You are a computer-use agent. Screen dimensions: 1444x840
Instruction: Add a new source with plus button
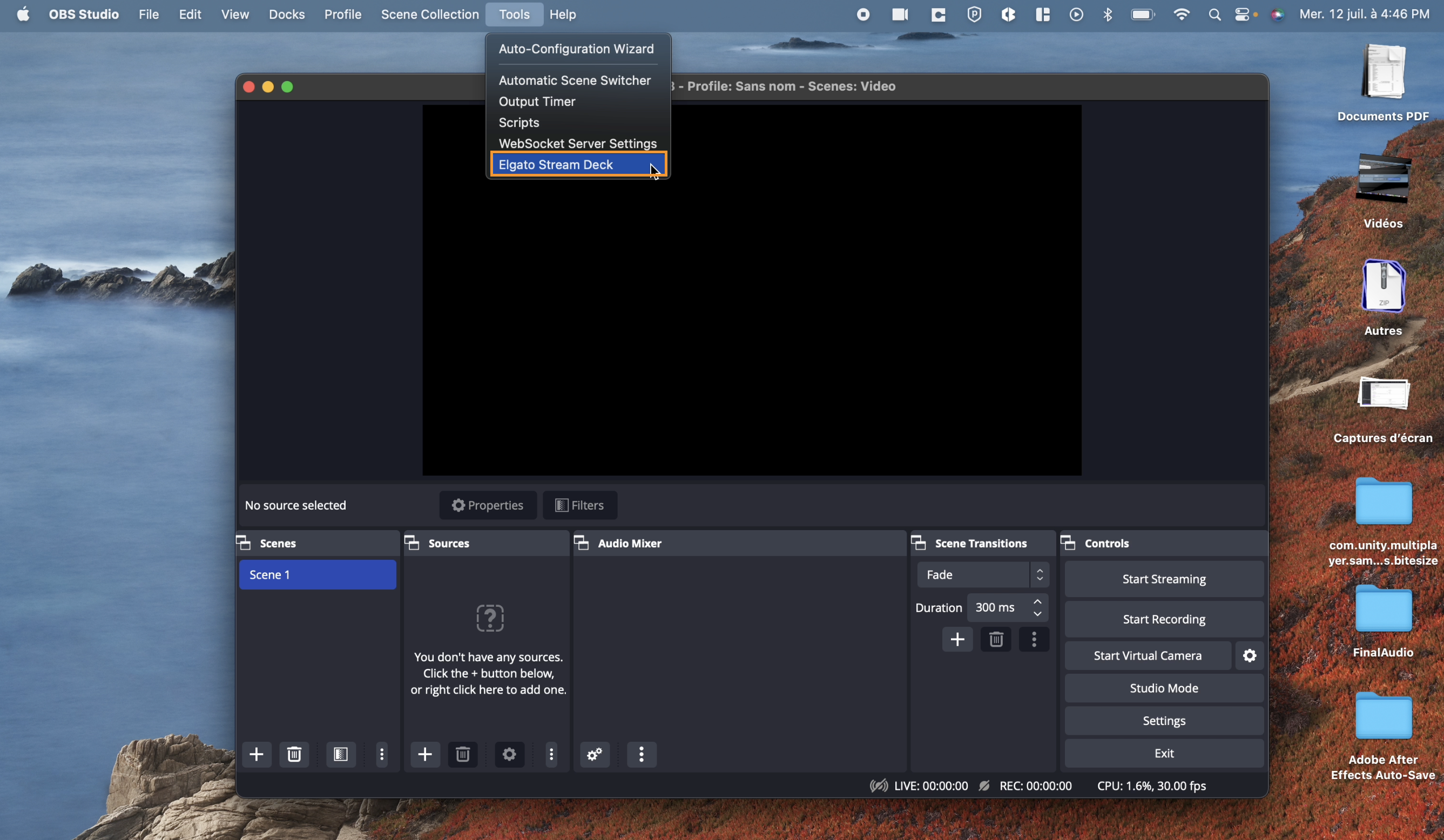[424, 754]
